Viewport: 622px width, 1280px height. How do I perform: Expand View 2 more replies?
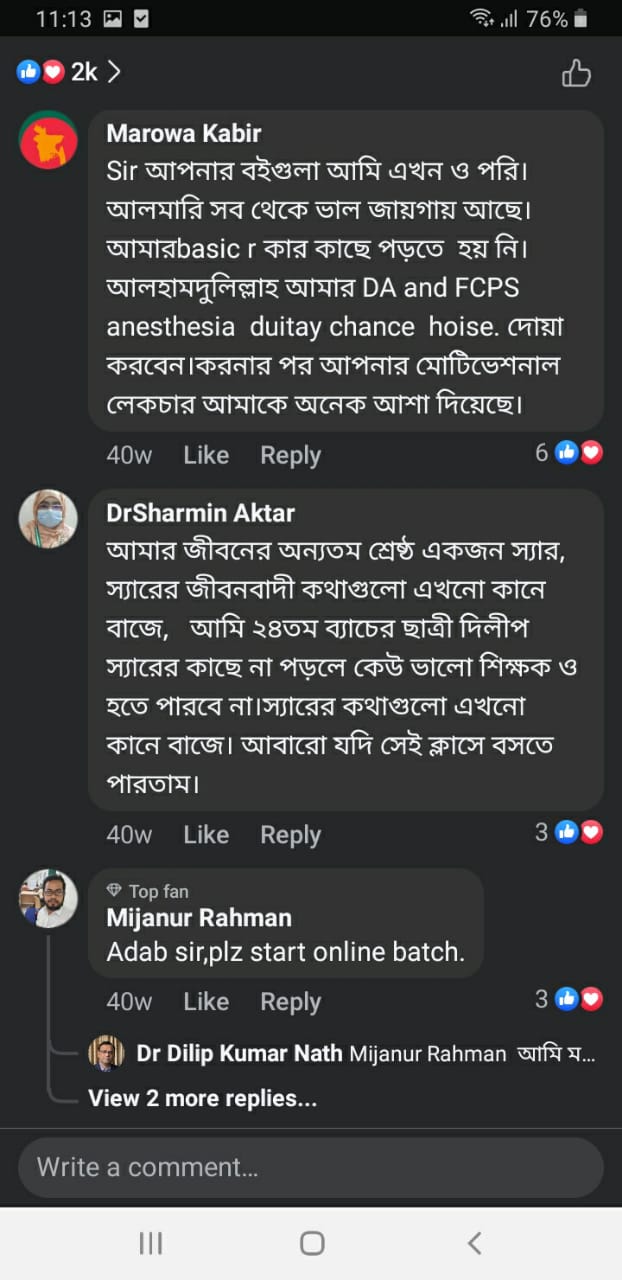click(x=202, y=1098)
